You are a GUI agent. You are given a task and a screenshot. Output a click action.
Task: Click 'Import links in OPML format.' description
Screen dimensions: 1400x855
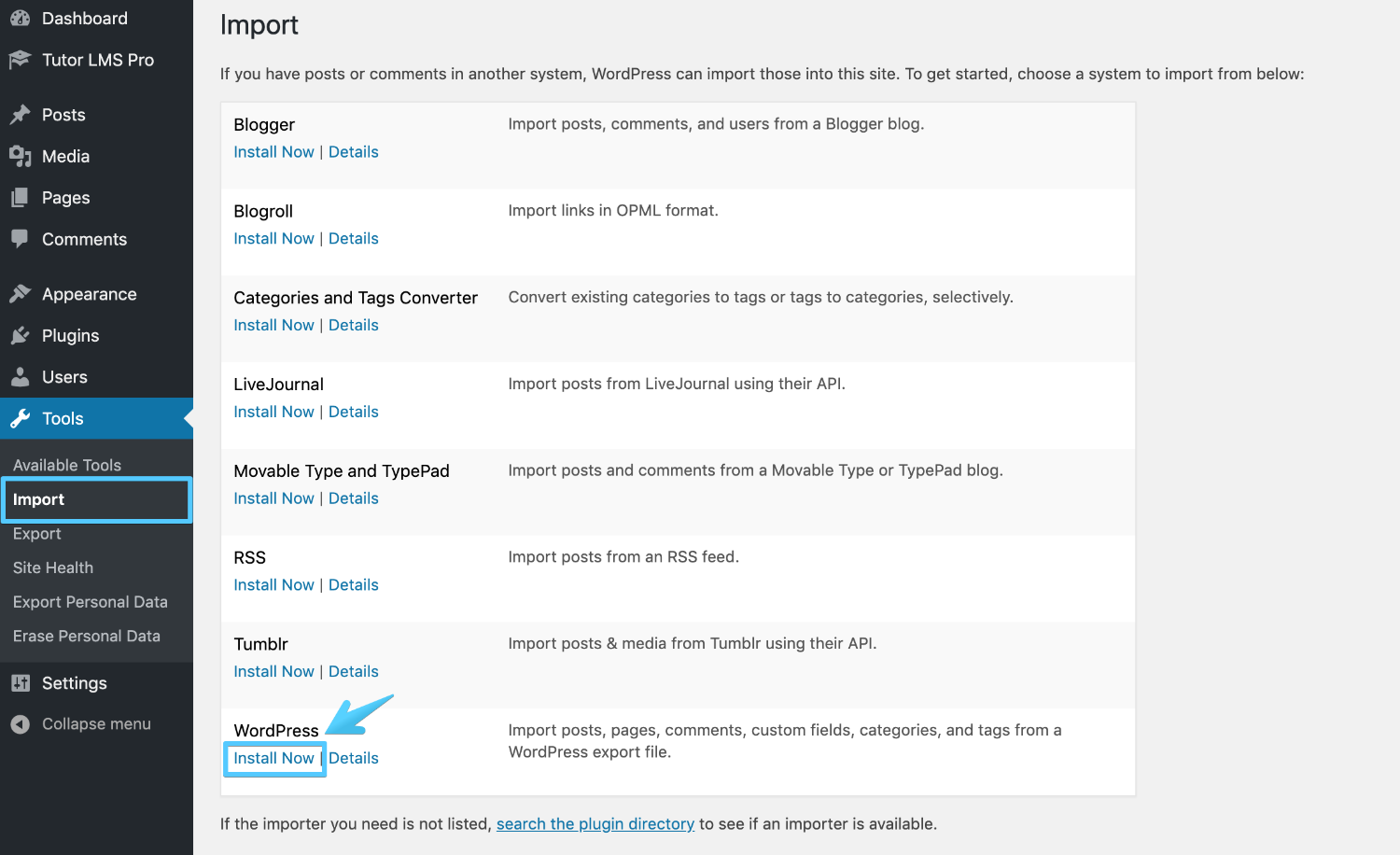[x=613, y=211]
